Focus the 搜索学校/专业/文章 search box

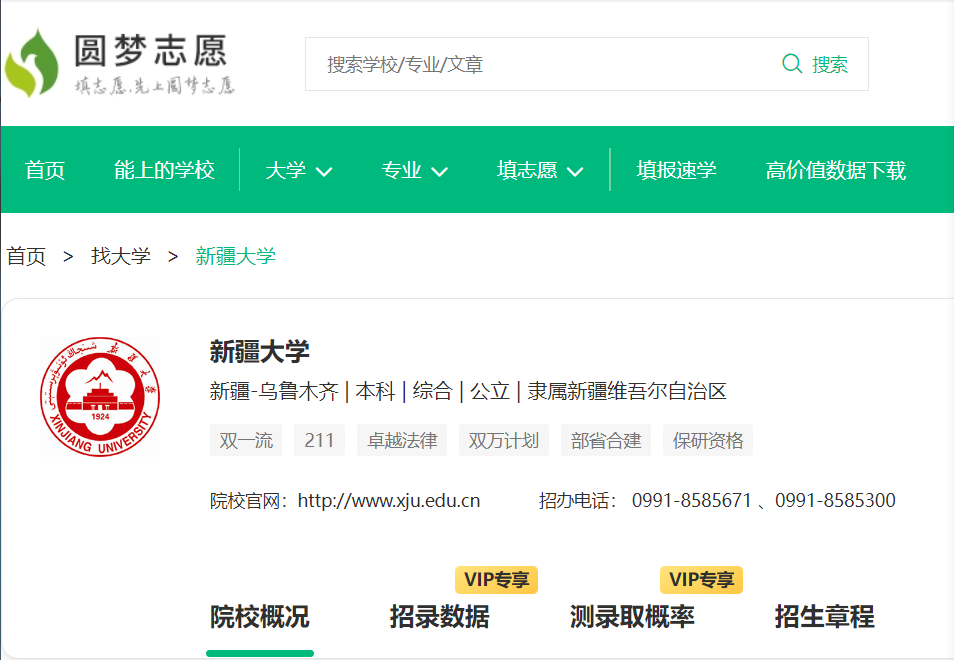[587, 64]
